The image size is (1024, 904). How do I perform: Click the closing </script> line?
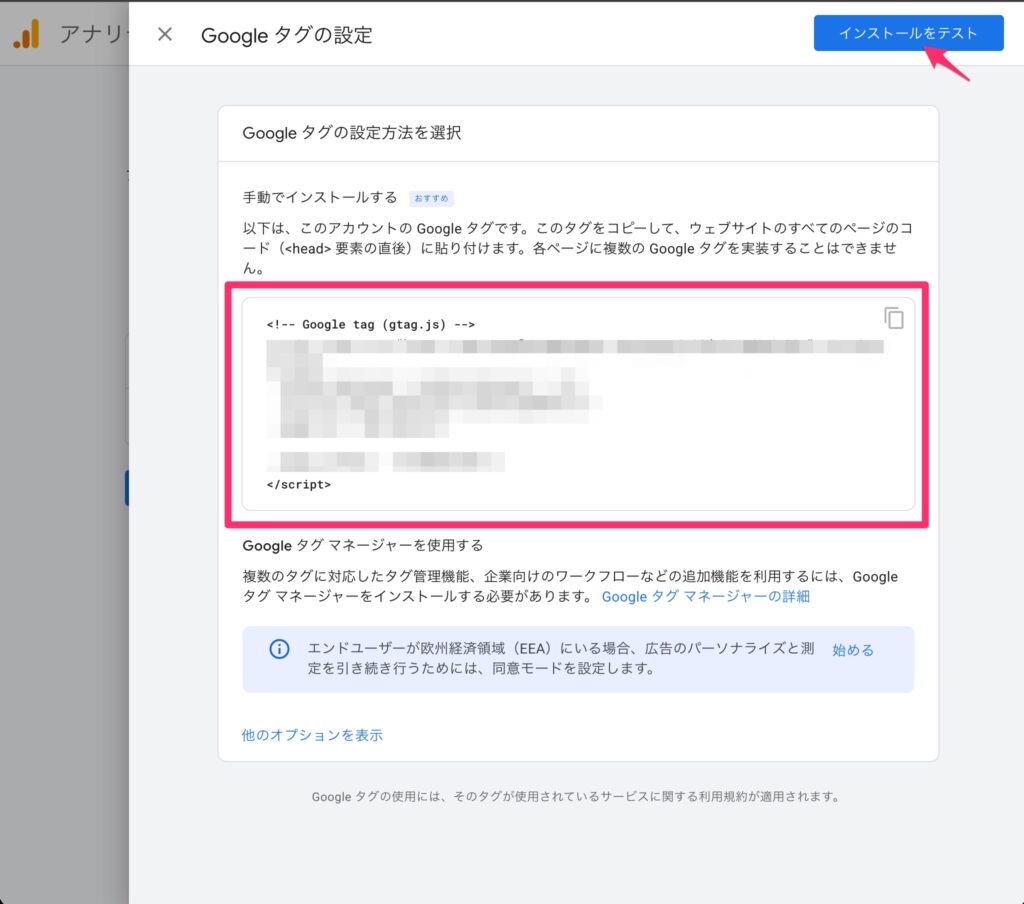point(298,483)
